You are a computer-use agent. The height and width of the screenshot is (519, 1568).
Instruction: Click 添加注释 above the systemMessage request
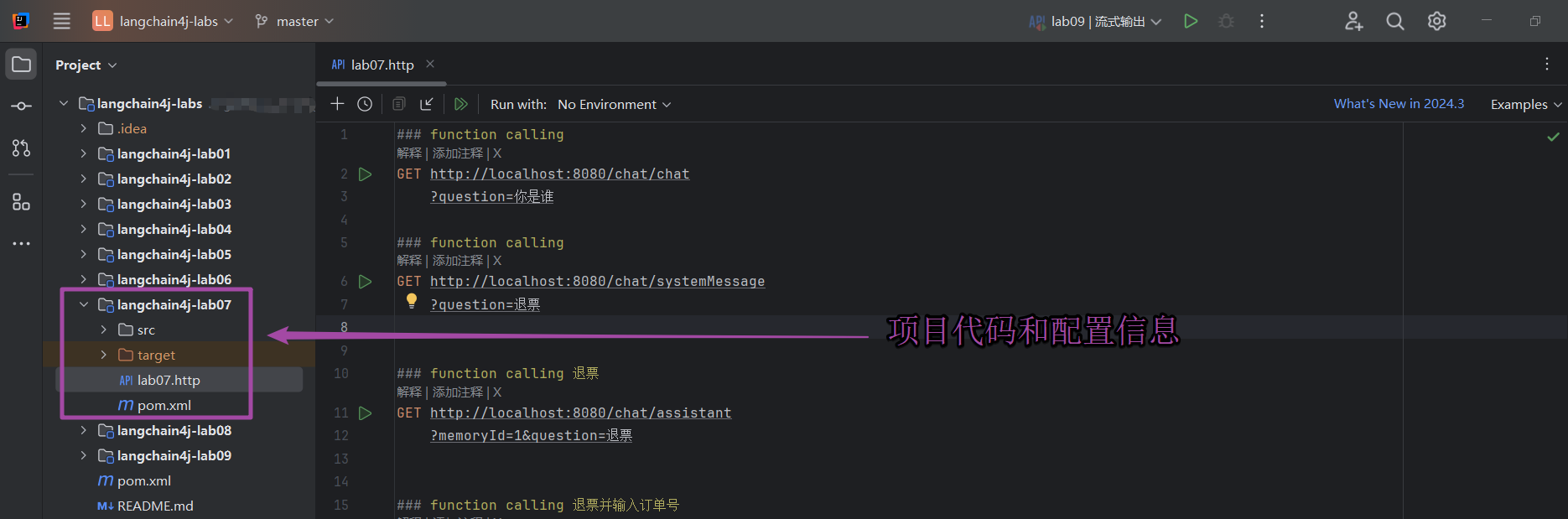(x=458, y=261)
